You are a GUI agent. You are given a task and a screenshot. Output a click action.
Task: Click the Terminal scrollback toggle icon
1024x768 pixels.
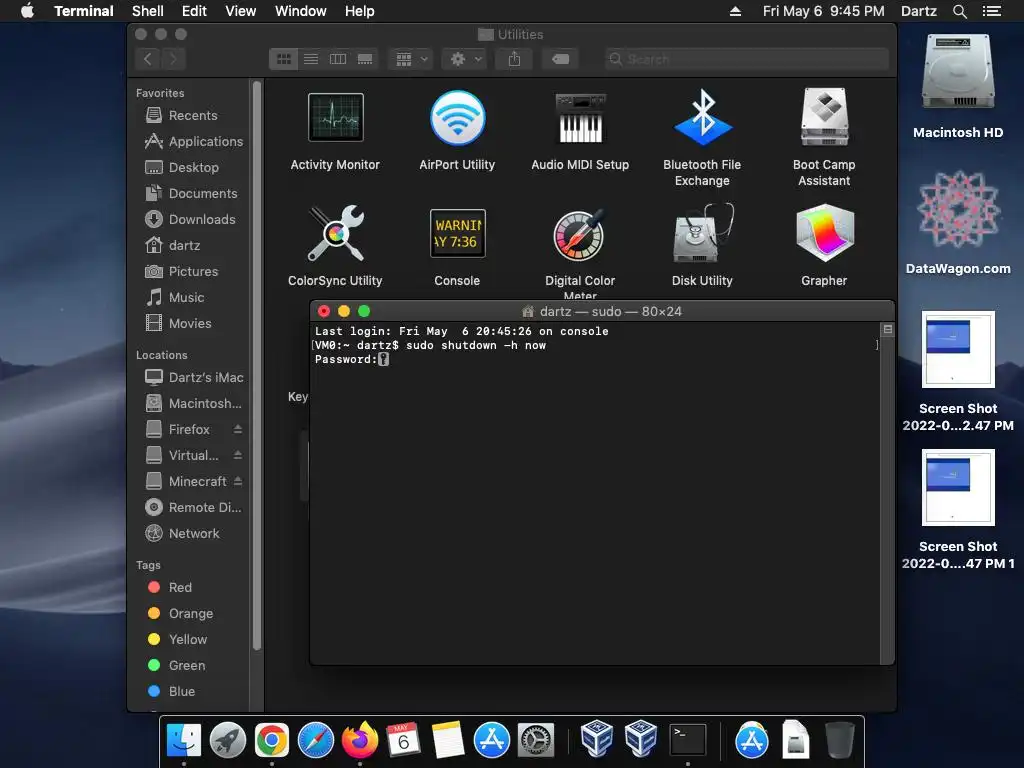pos(888,330)
